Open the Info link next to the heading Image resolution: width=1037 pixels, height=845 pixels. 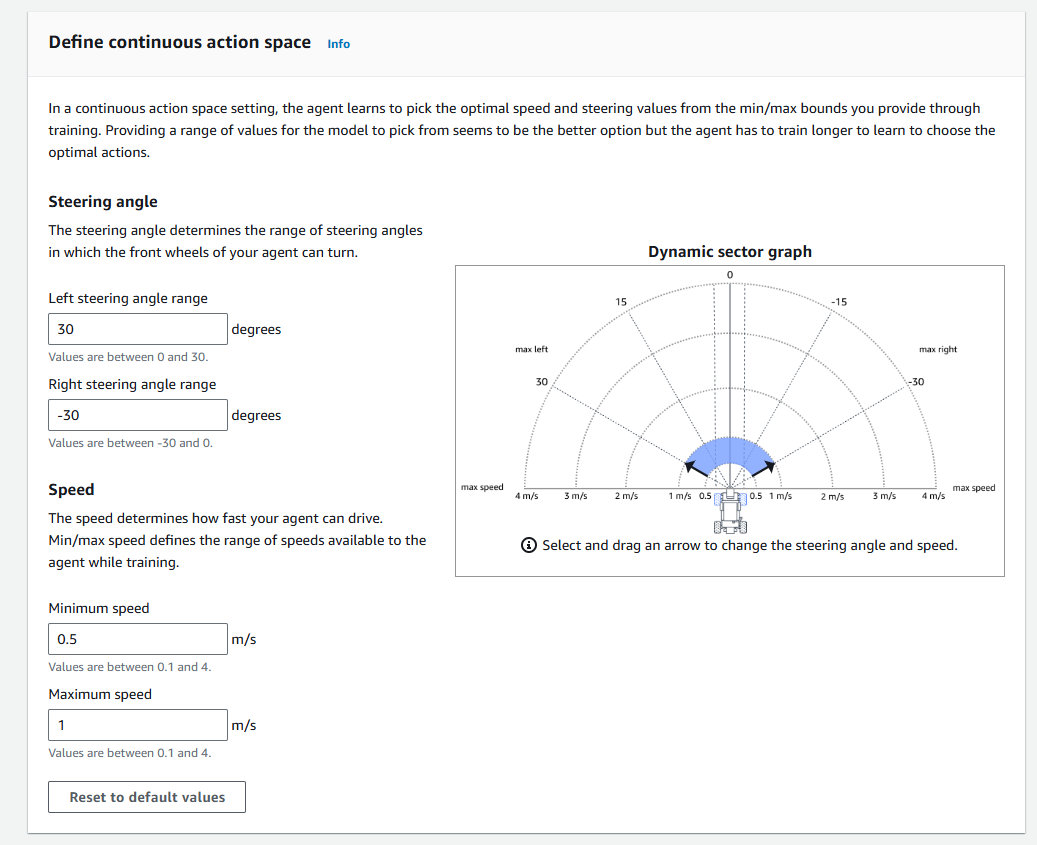pyautogui.click(x=339, y=44)
